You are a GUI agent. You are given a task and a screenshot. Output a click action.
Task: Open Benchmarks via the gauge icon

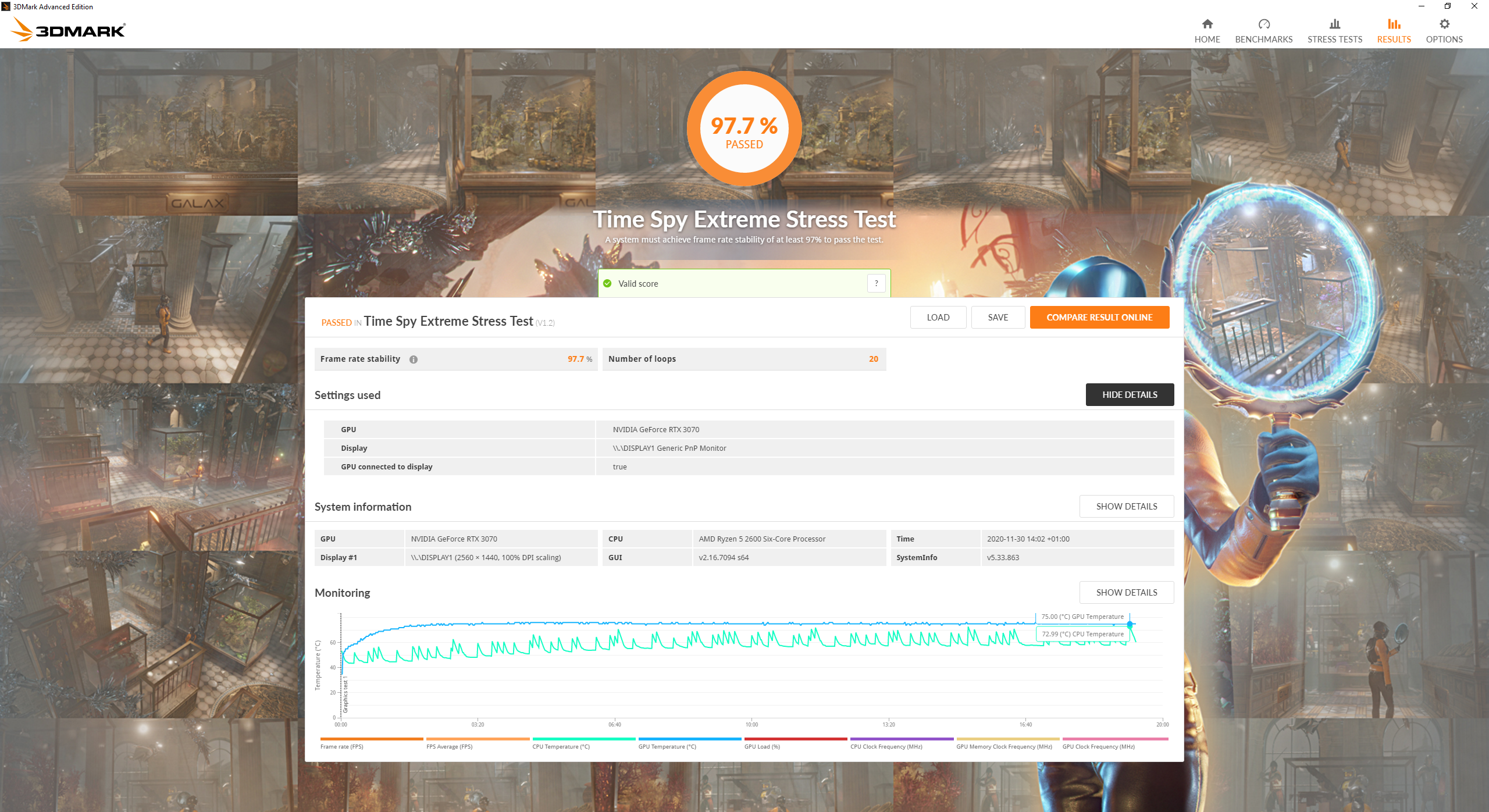pos(1263,24)
